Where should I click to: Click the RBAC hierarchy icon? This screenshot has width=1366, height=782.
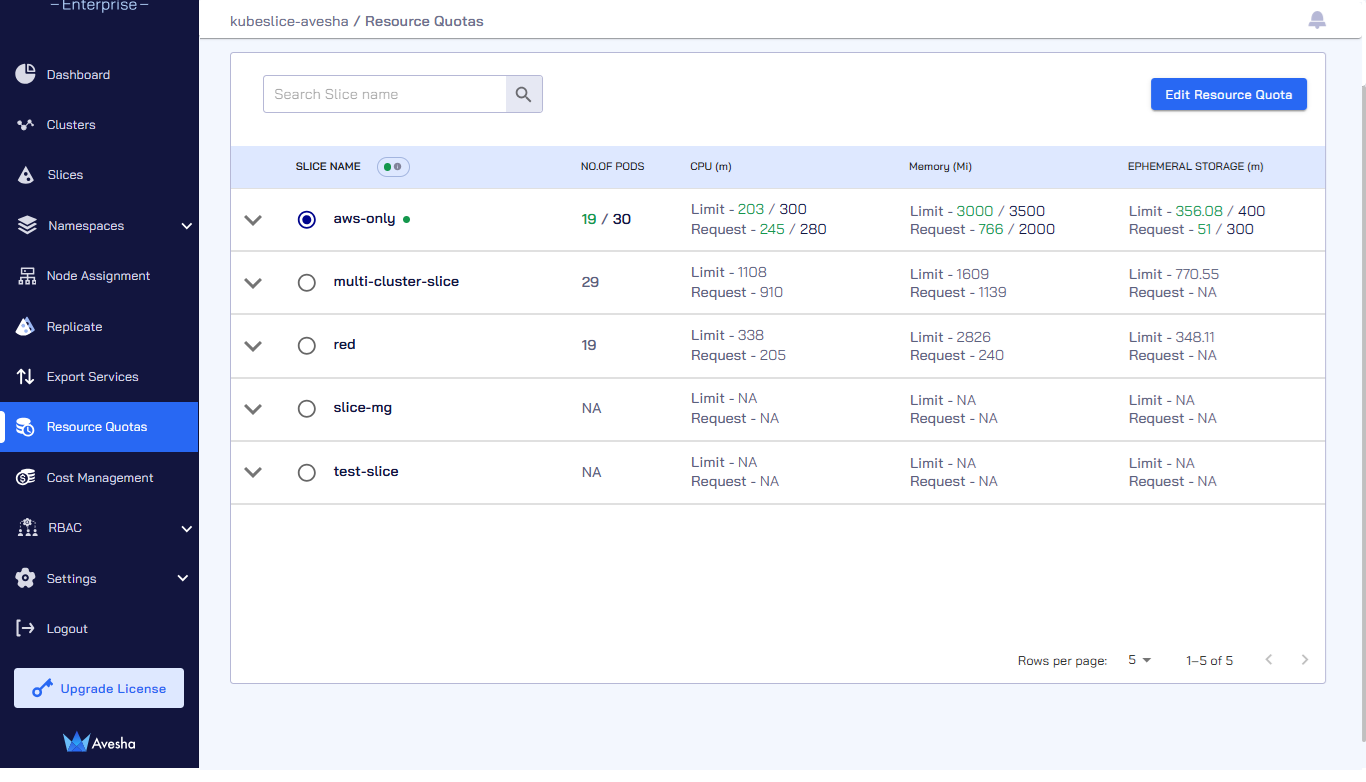pos(28,528)
